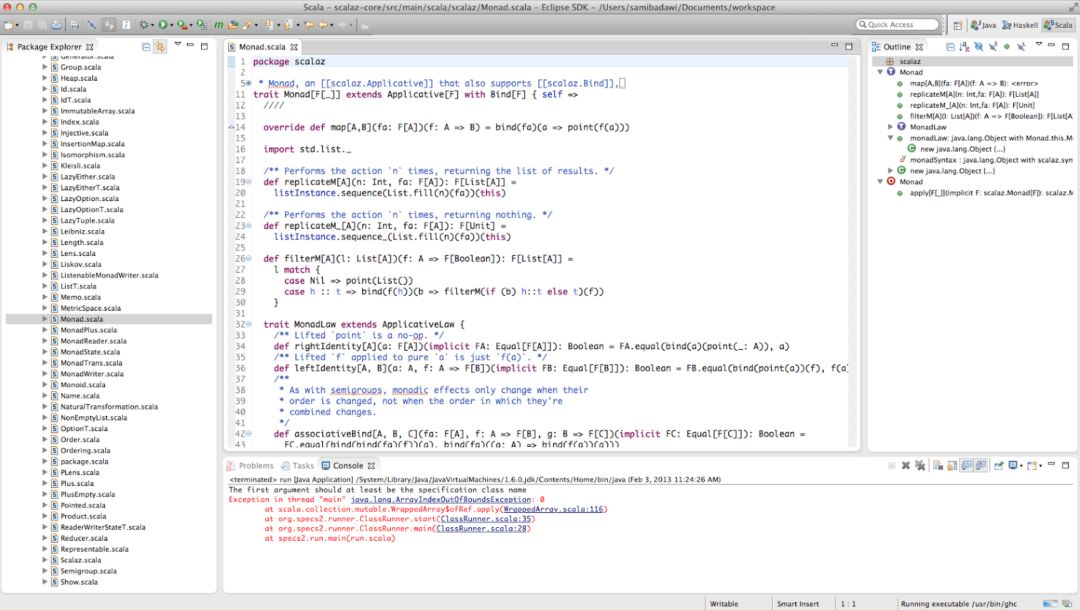Open the ClassRunner.scala:35 stack trace link

coord(487,519)
